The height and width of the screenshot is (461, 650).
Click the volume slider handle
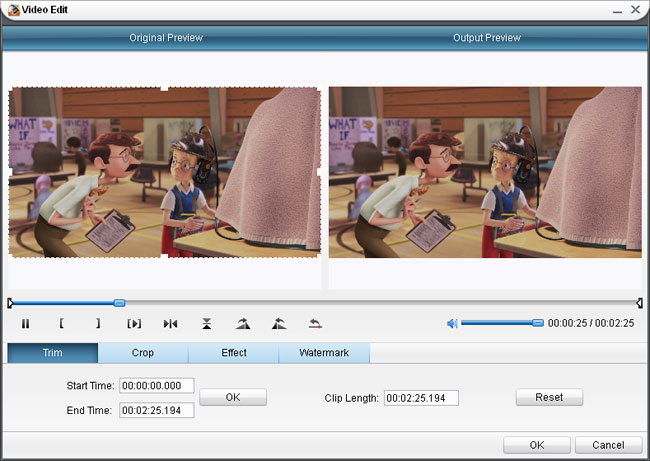[x=538, y=323]
